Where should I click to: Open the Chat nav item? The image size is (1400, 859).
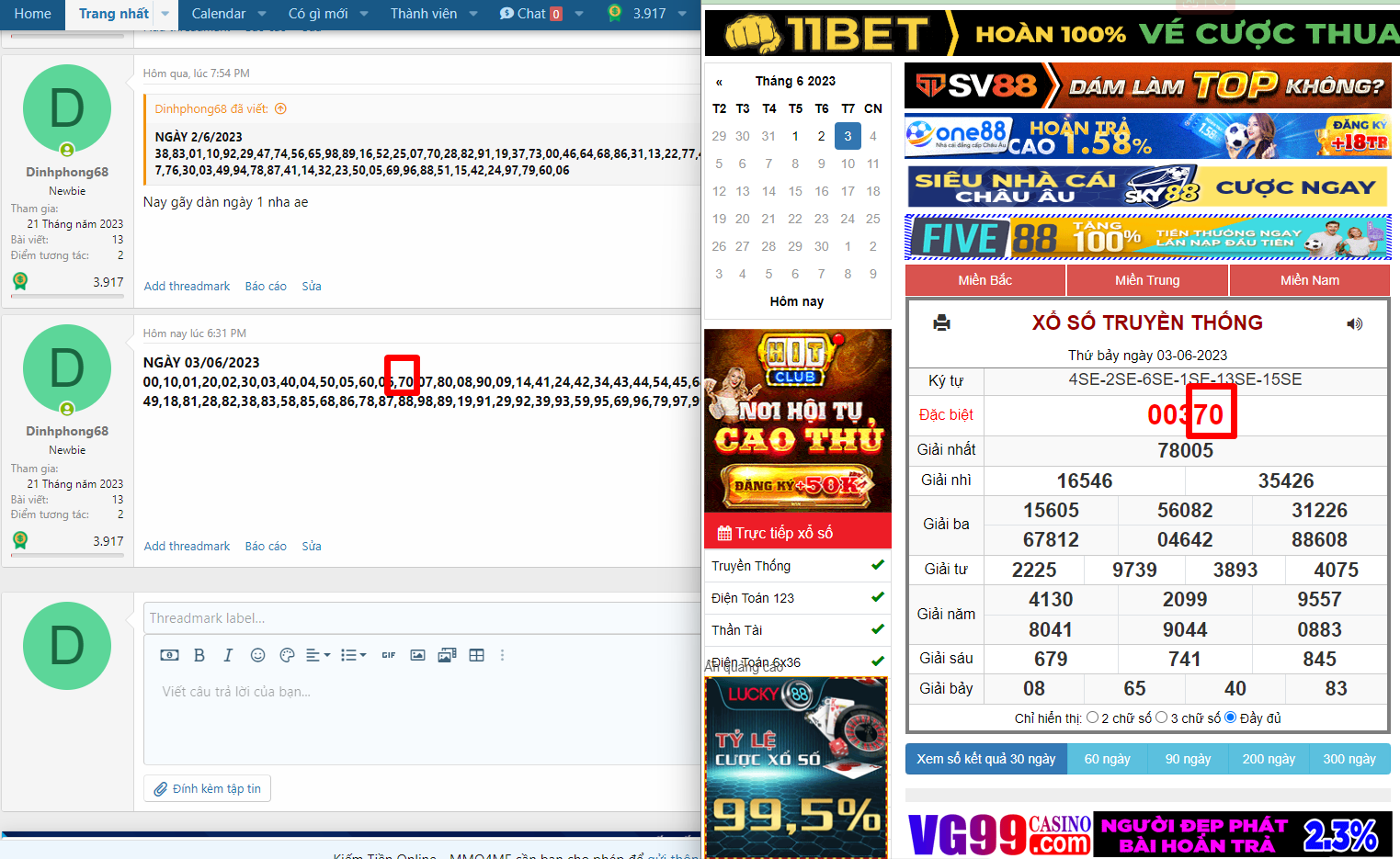531,14
